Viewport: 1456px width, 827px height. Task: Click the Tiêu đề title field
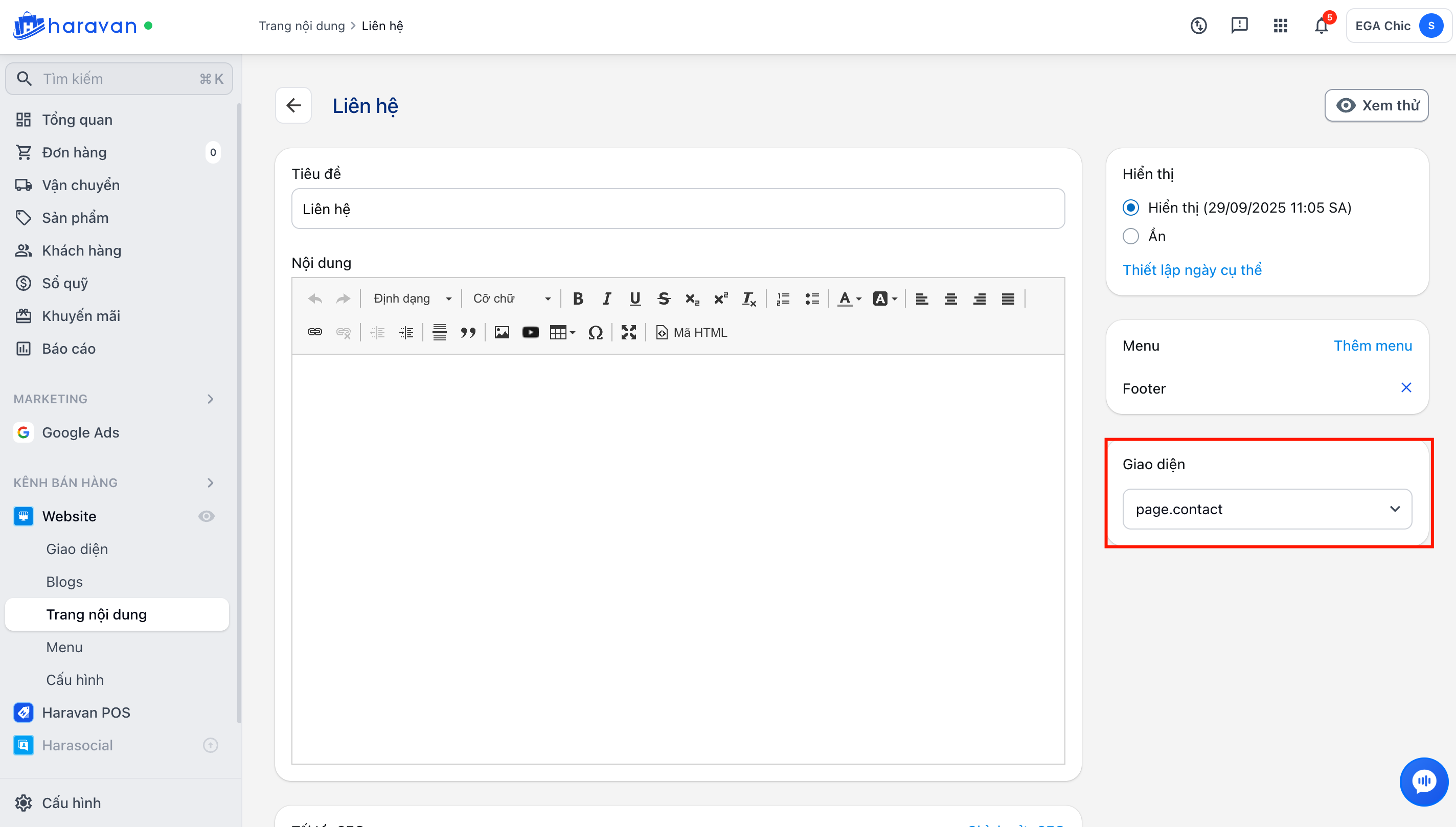coord(678,209)
